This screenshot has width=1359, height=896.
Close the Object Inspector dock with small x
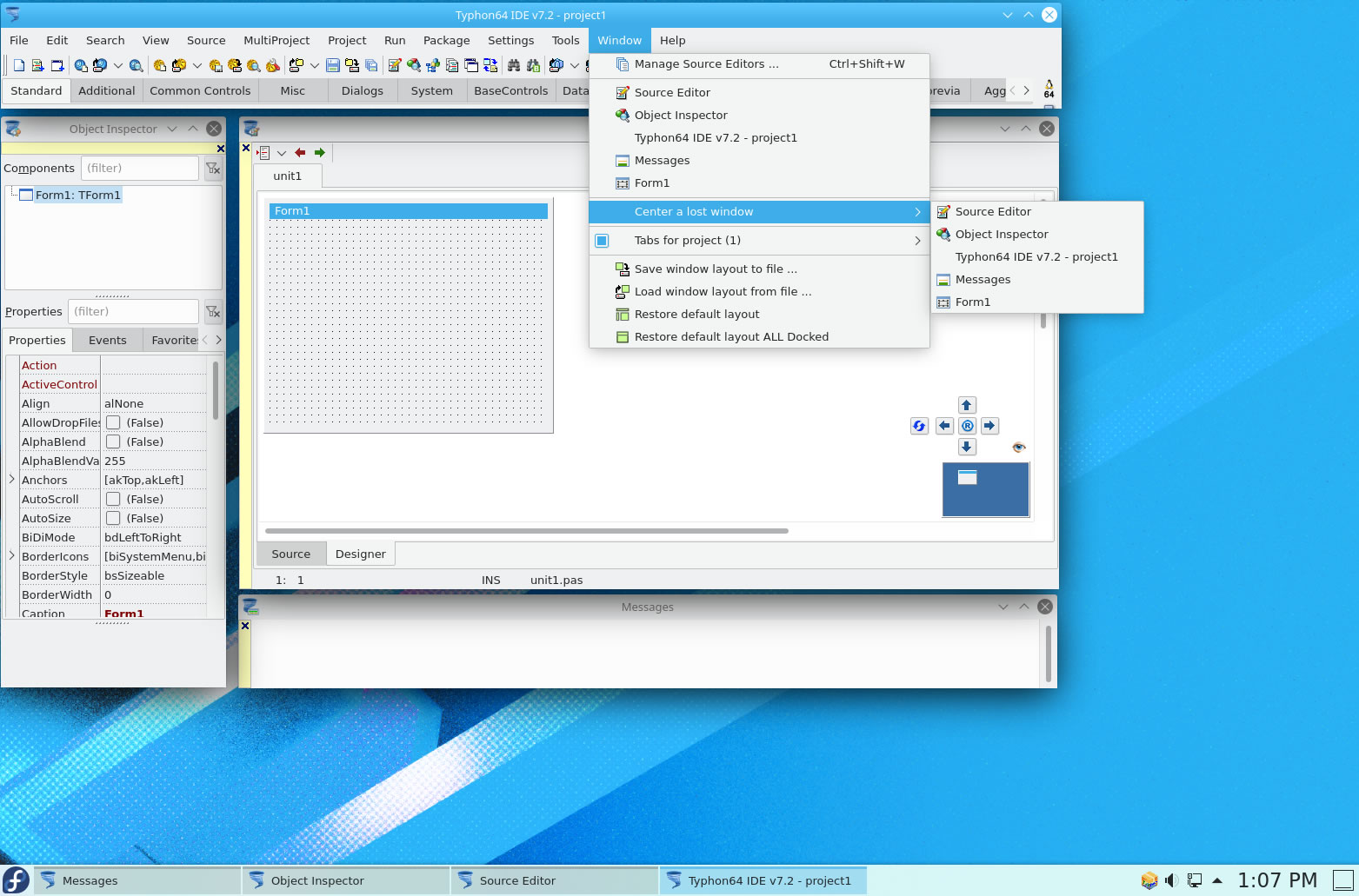[x=221, y=149]
